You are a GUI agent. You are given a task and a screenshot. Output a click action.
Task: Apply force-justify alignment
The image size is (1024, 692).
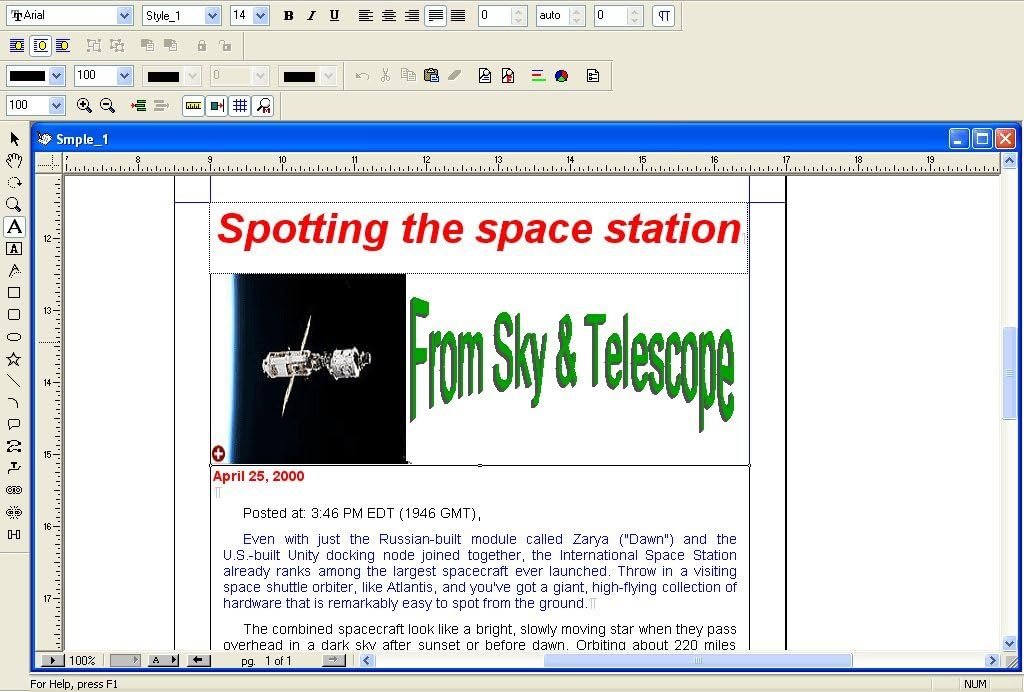(x=458, y=16)
